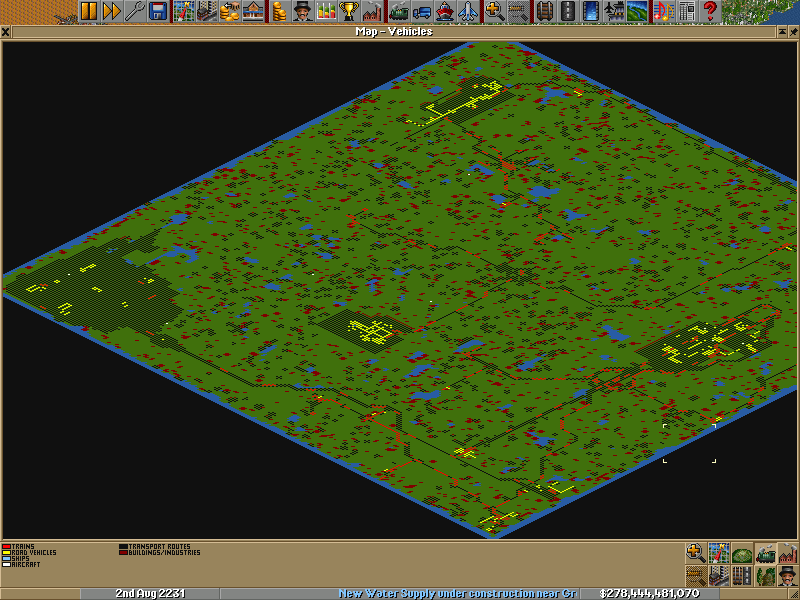
Task: Click the Map - Vehicles title bar
Action: pyautogui.click(x=394, y=32)
